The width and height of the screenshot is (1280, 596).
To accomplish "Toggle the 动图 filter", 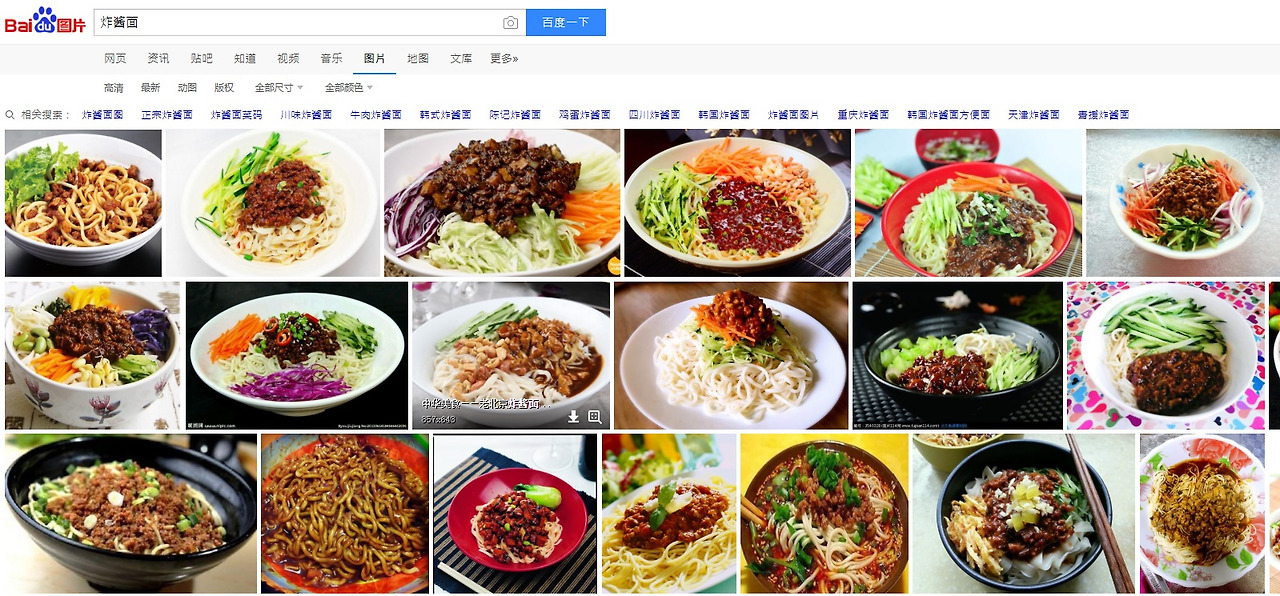I will pos(187,88).
